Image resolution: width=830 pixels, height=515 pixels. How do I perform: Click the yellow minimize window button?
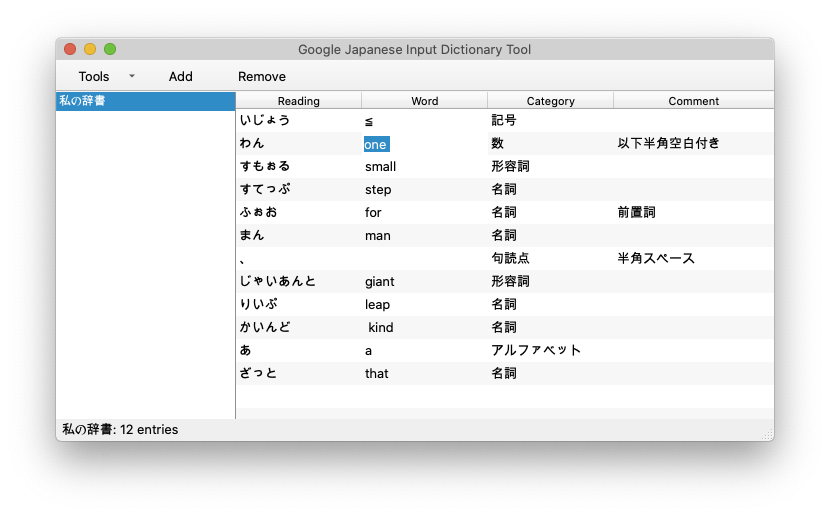pyautogui.click(x=90, y=49)
